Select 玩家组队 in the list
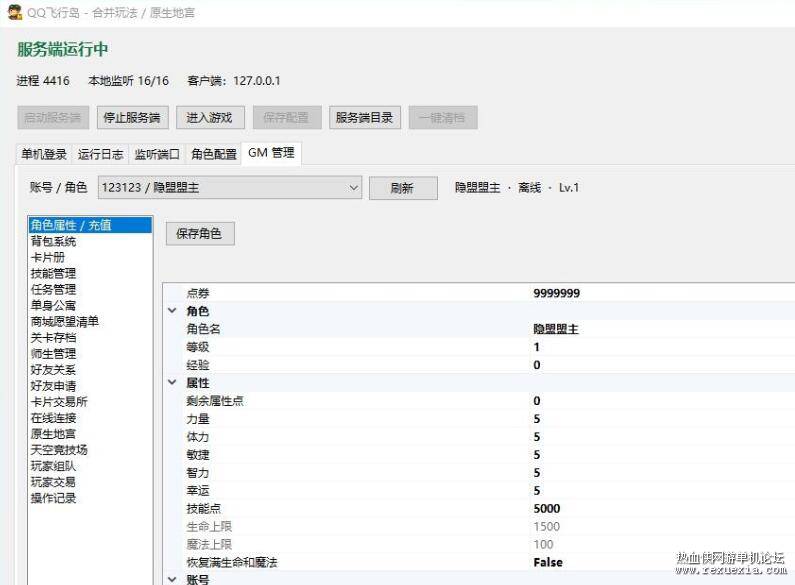 tap(90, 466)
